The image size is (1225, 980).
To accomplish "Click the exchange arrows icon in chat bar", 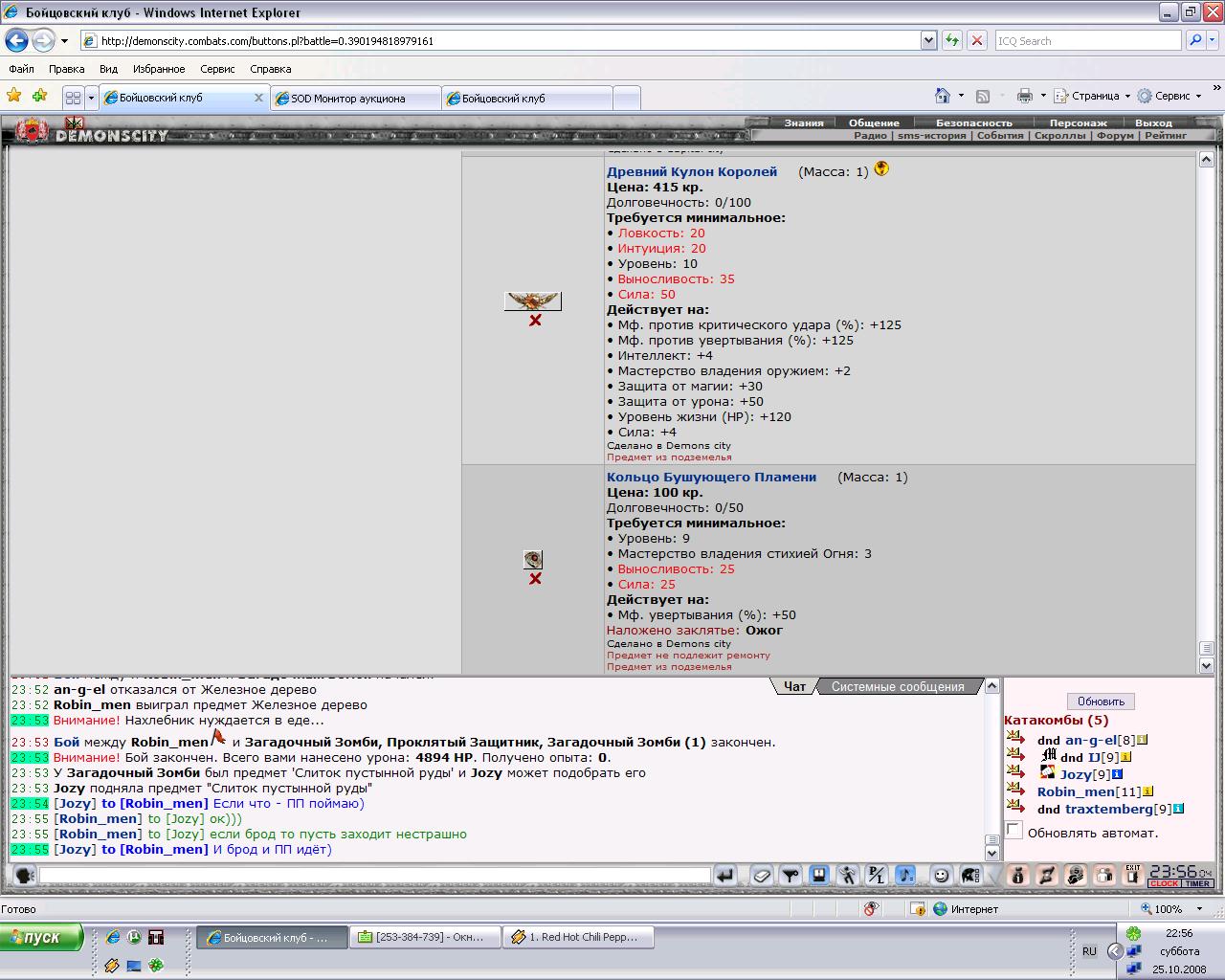I will 1047,875.
